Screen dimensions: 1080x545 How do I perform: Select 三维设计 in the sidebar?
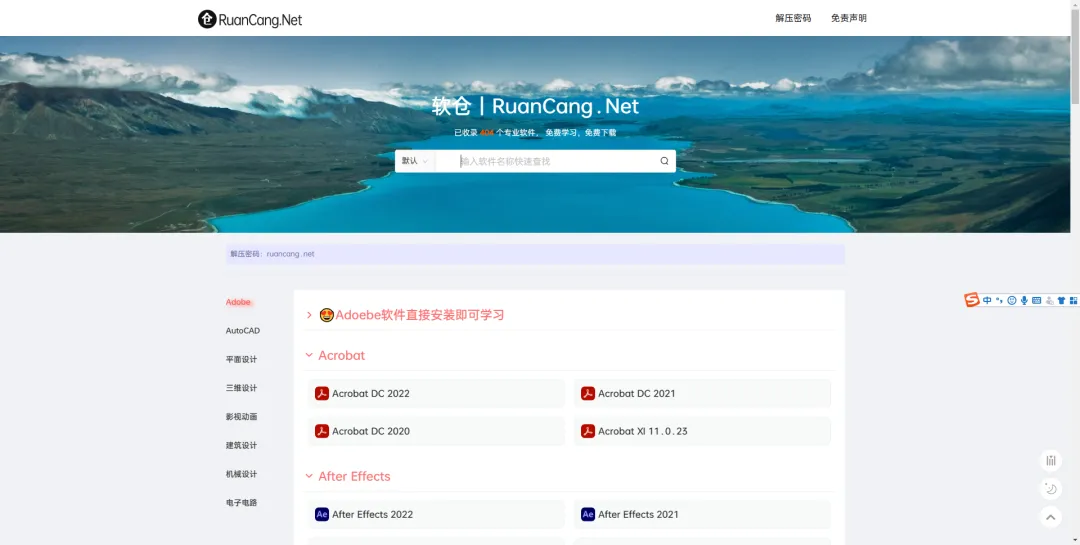tap(241, 388)
